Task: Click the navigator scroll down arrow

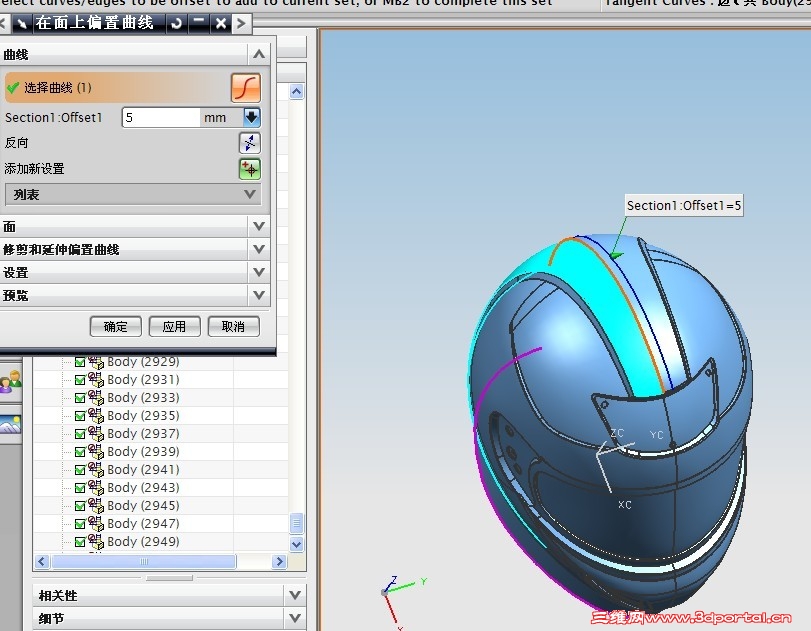Action: point(296,544)
